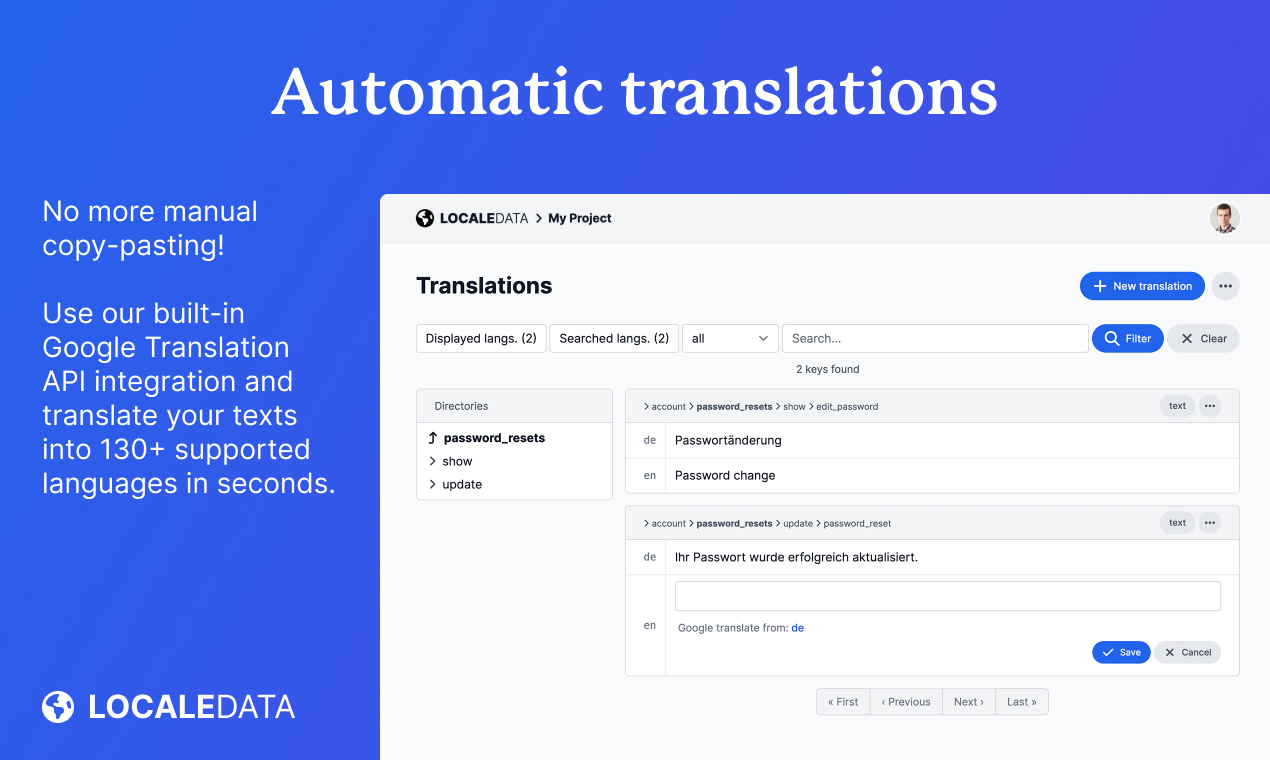This screenshot has height=760, width=1270.
Task: Click account breadcrumb in edit_password key path
Action: [669, 407]
